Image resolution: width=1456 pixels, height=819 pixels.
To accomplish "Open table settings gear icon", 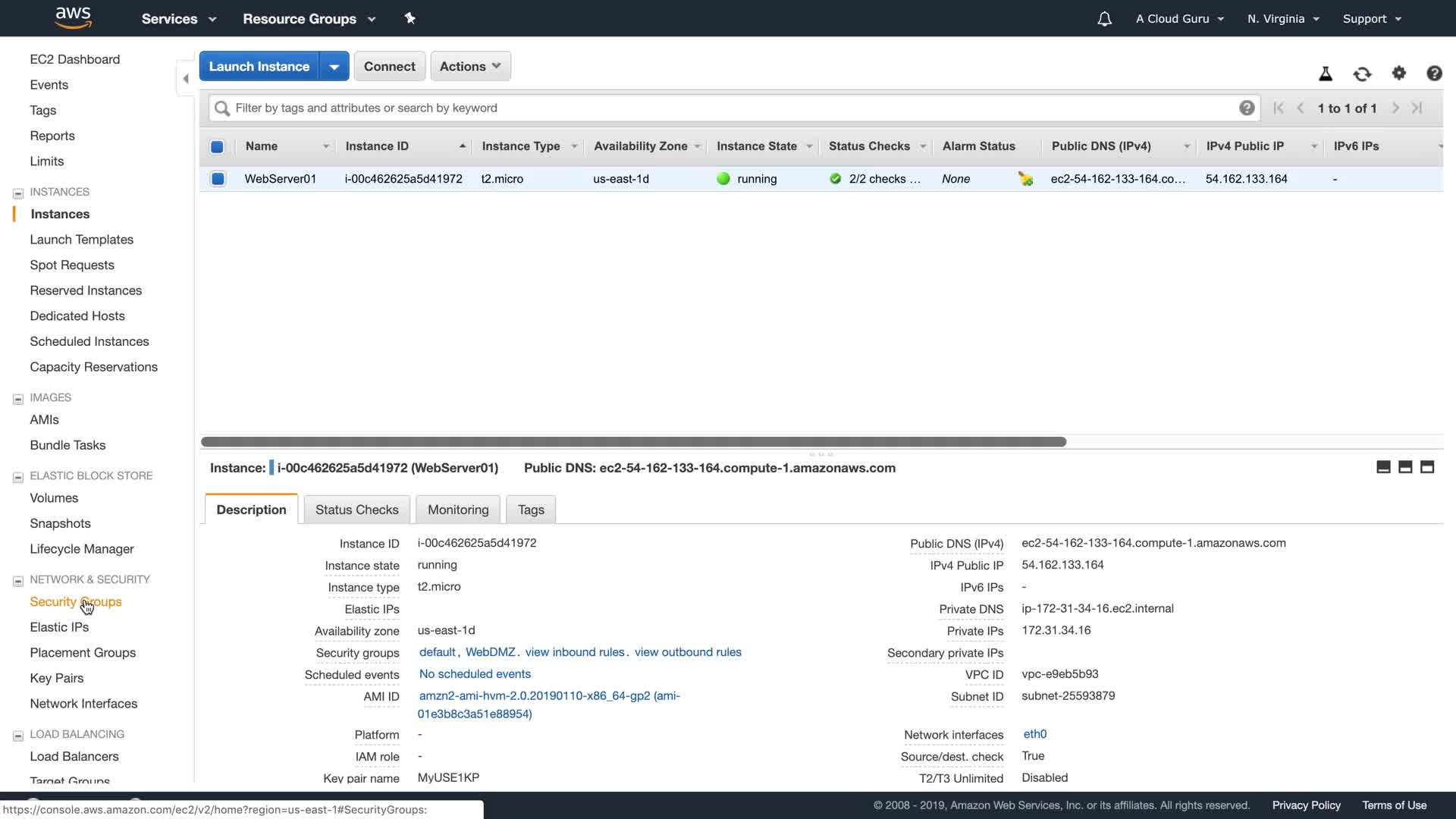I will click(x=1399, y=73).
